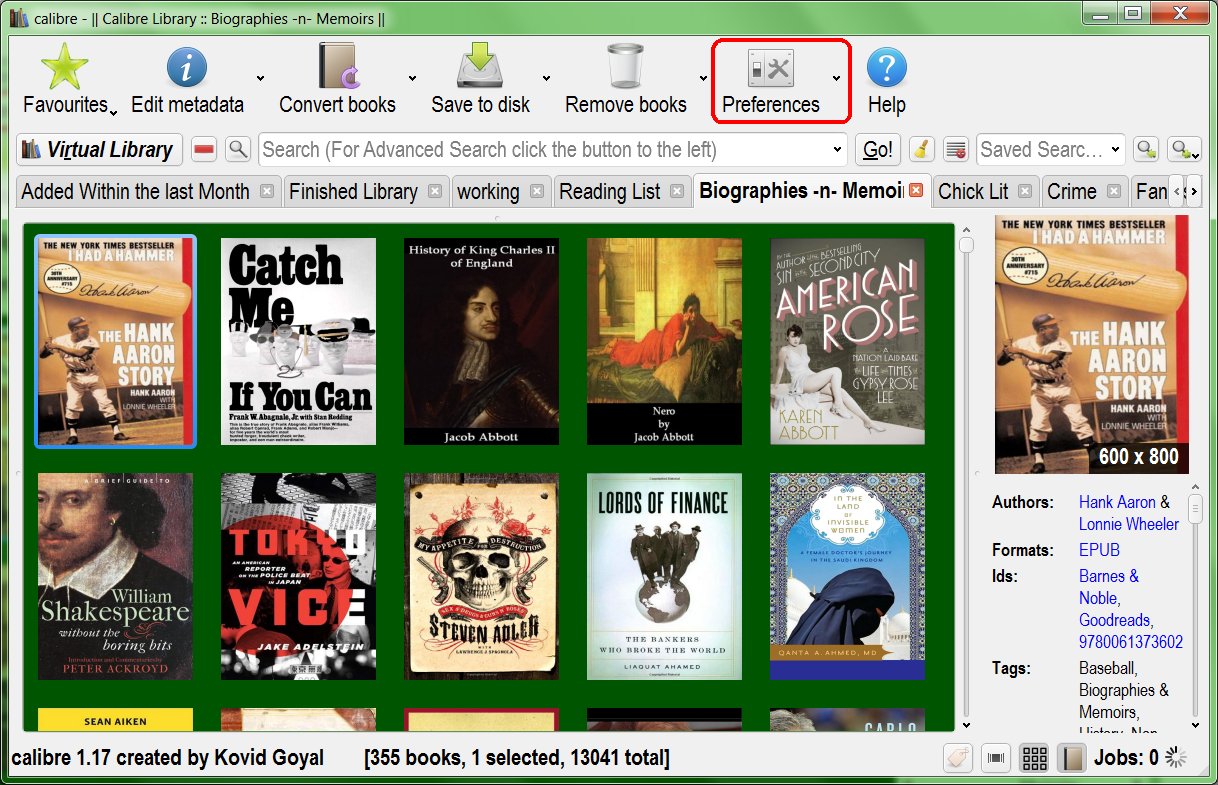Open Preferences from the toolbar
The image size is (1218, 785).
(771, 79)
